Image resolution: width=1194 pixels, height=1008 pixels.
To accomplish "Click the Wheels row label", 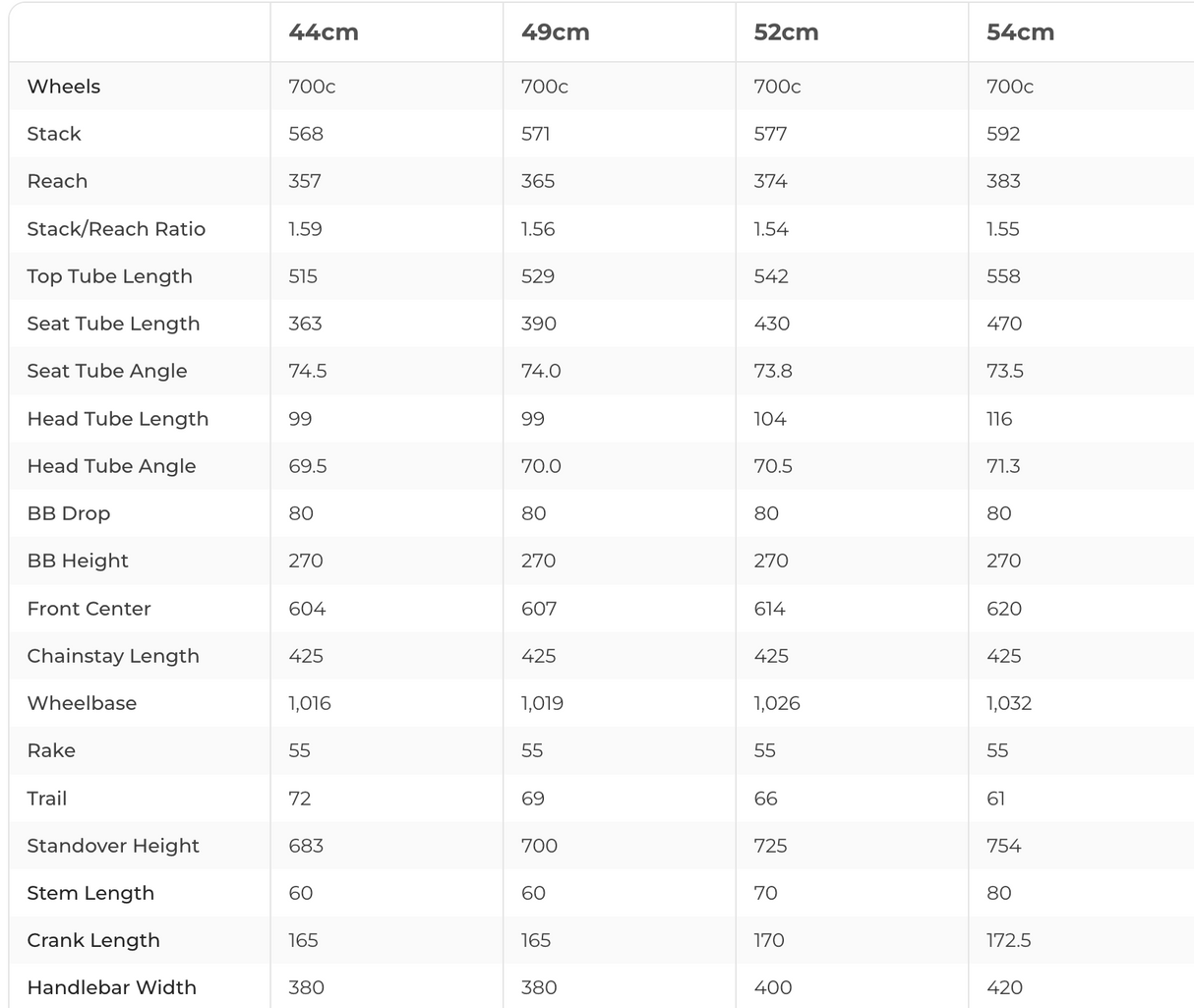I will click(x=64, y=87).
